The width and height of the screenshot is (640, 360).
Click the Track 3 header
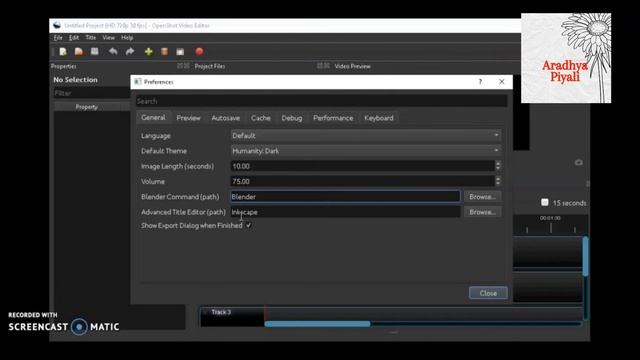pyautogui.click(x=232, y=316)
